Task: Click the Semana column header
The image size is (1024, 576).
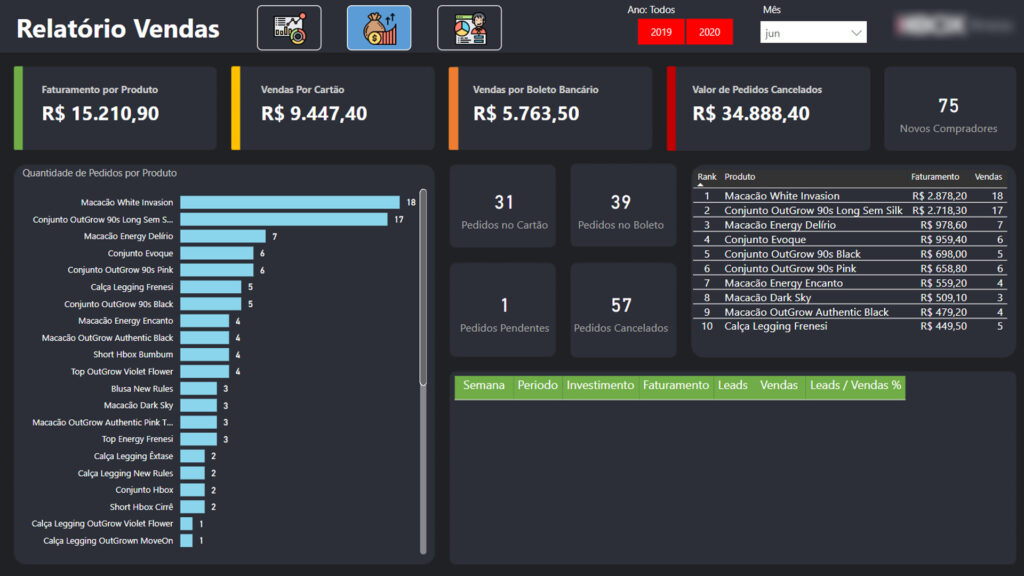Action: pyautogui.click(x=484, y=386)
